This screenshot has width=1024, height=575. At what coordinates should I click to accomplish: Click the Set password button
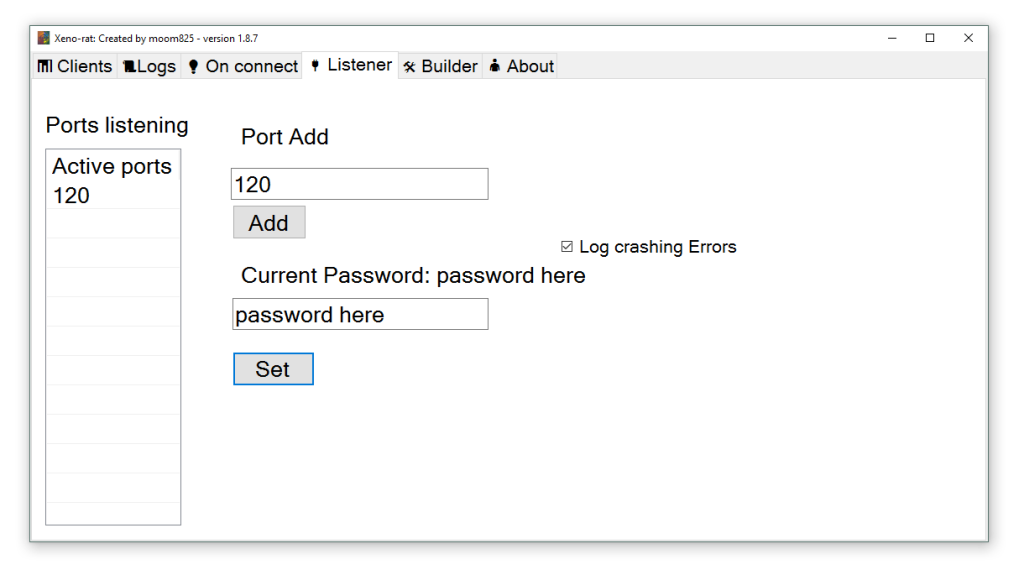coord(273,369)
